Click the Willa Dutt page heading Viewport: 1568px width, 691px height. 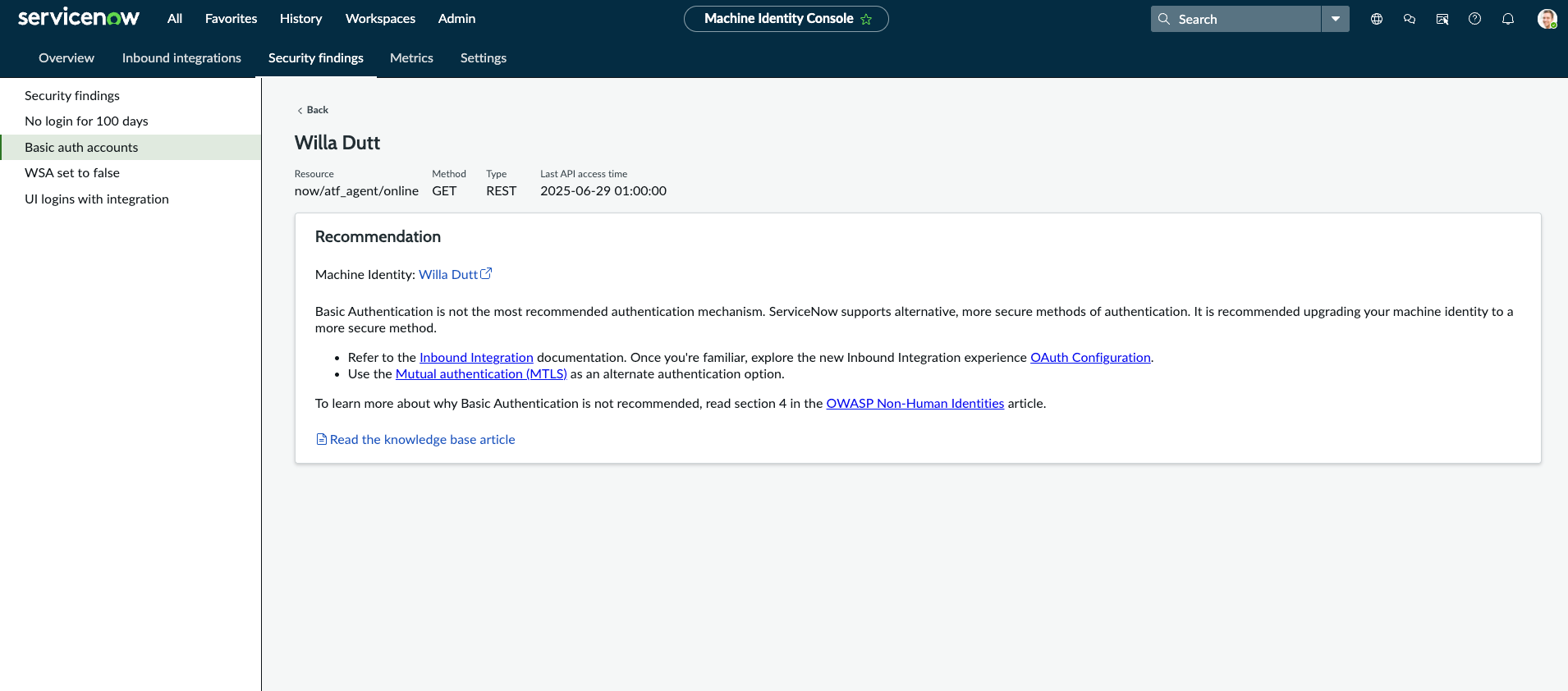point(337,143)
